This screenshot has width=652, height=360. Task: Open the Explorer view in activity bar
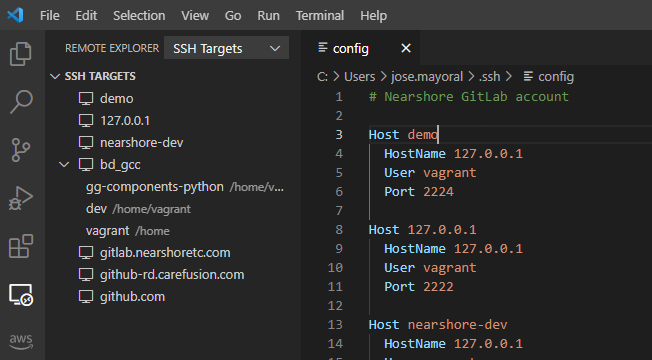(x=20, y=54)
